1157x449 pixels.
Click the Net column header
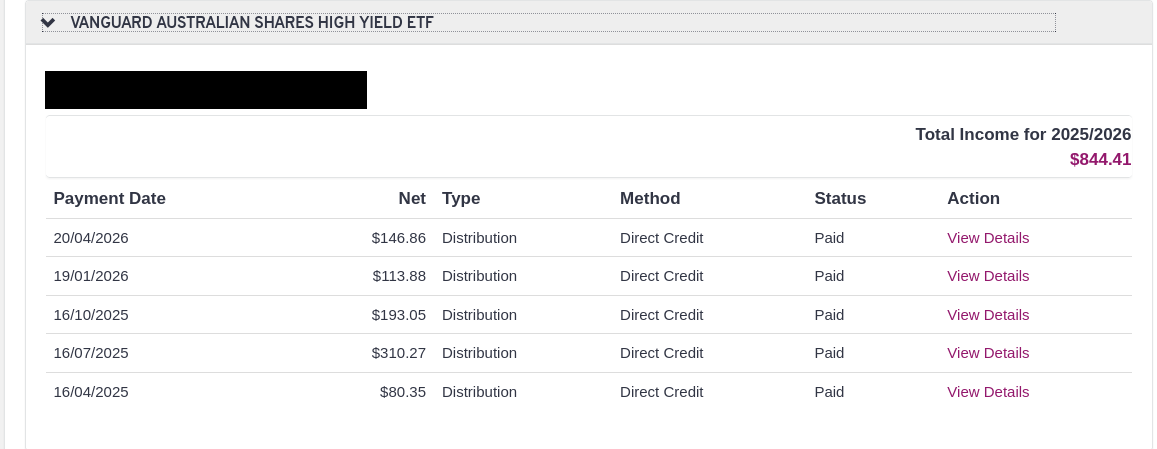[x=412, y=198]
